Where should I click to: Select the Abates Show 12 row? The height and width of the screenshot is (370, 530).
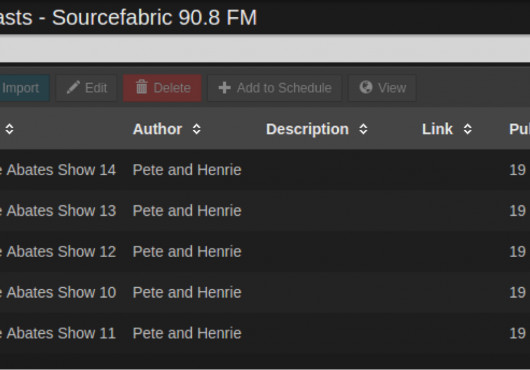(x=265, y=251)
